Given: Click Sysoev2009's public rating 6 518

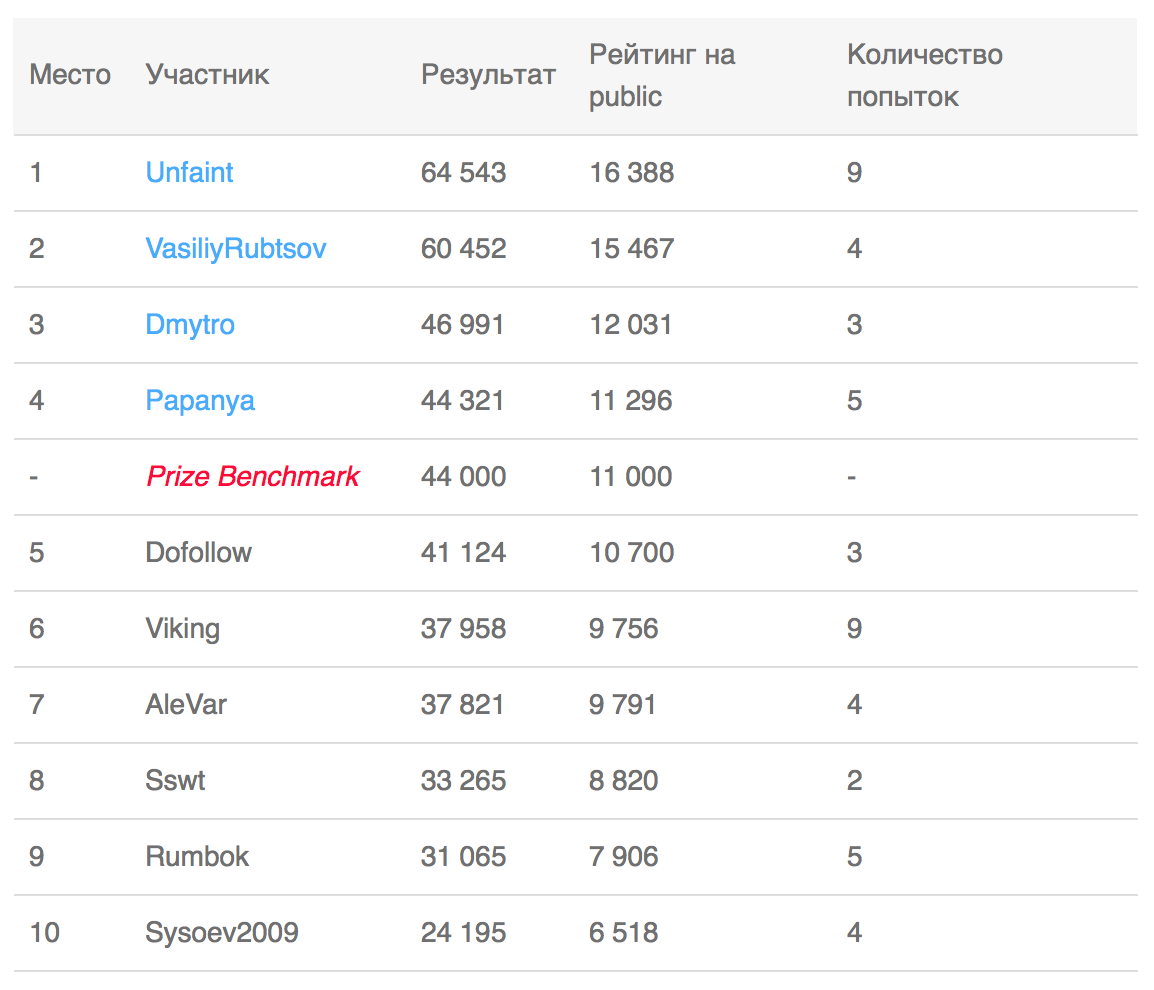Looking at the screenshot, I should 623,932.
